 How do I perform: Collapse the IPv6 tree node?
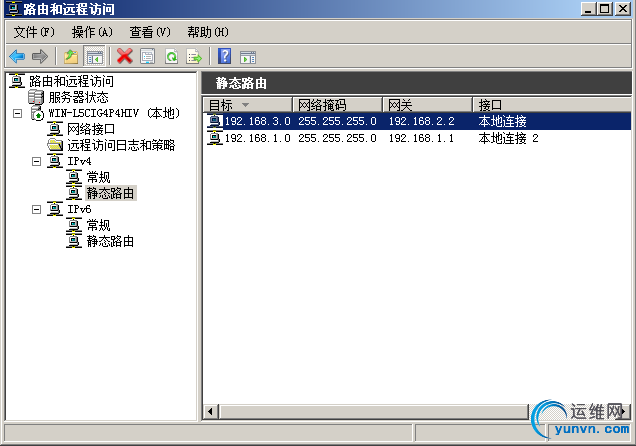point(37,209)
